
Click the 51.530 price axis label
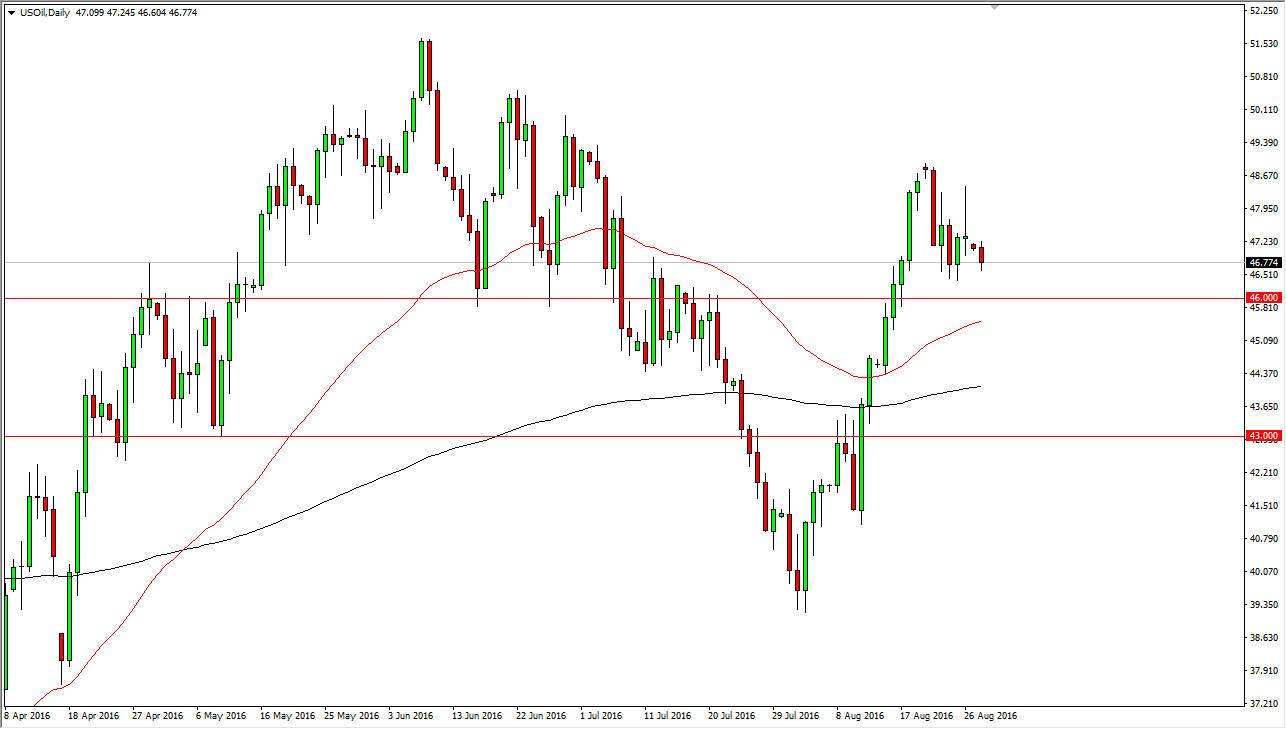[x=1264, y=44]
